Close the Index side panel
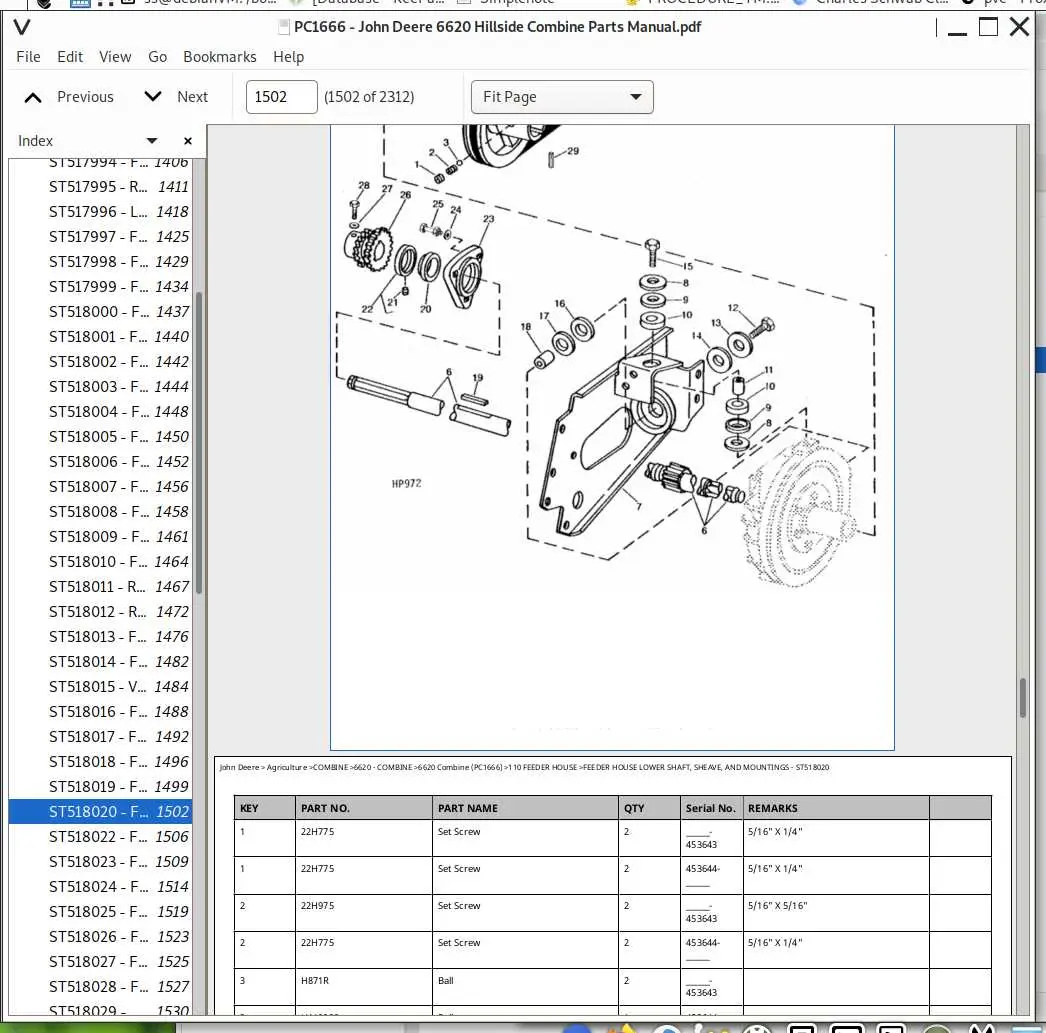This screenshot has width=1046, height=1033. [187, 141]
